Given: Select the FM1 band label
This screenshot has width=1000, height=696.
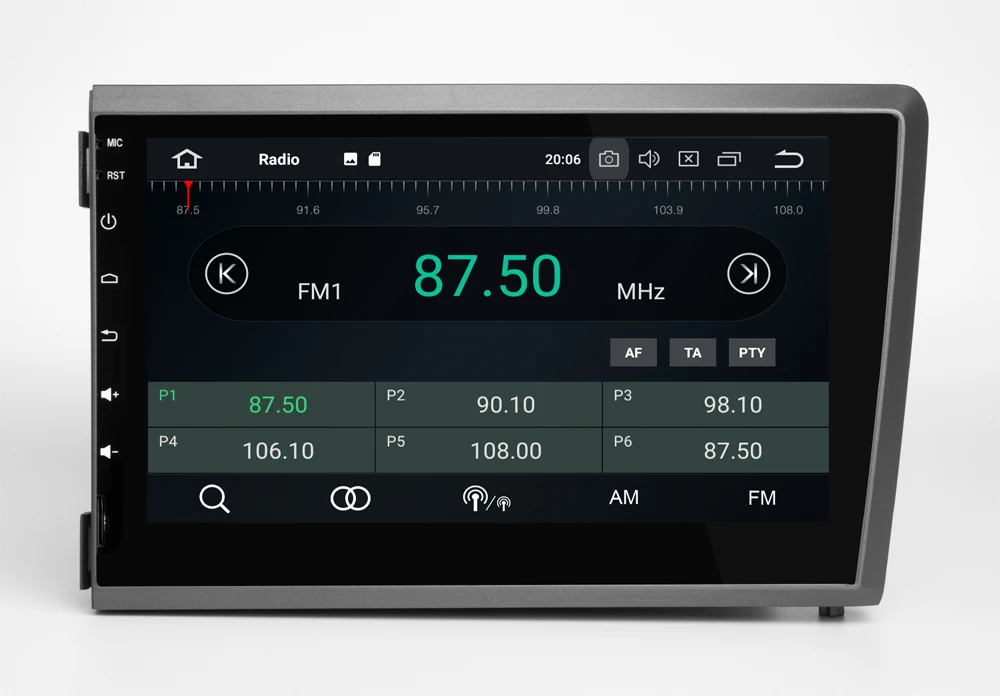Looking at the screenshot, I should pos(320,291).
